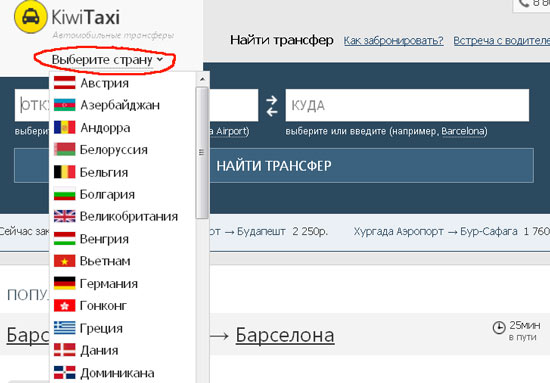Open the 'Выберите страну' country dropdown
550x383 pixels.
107,60
